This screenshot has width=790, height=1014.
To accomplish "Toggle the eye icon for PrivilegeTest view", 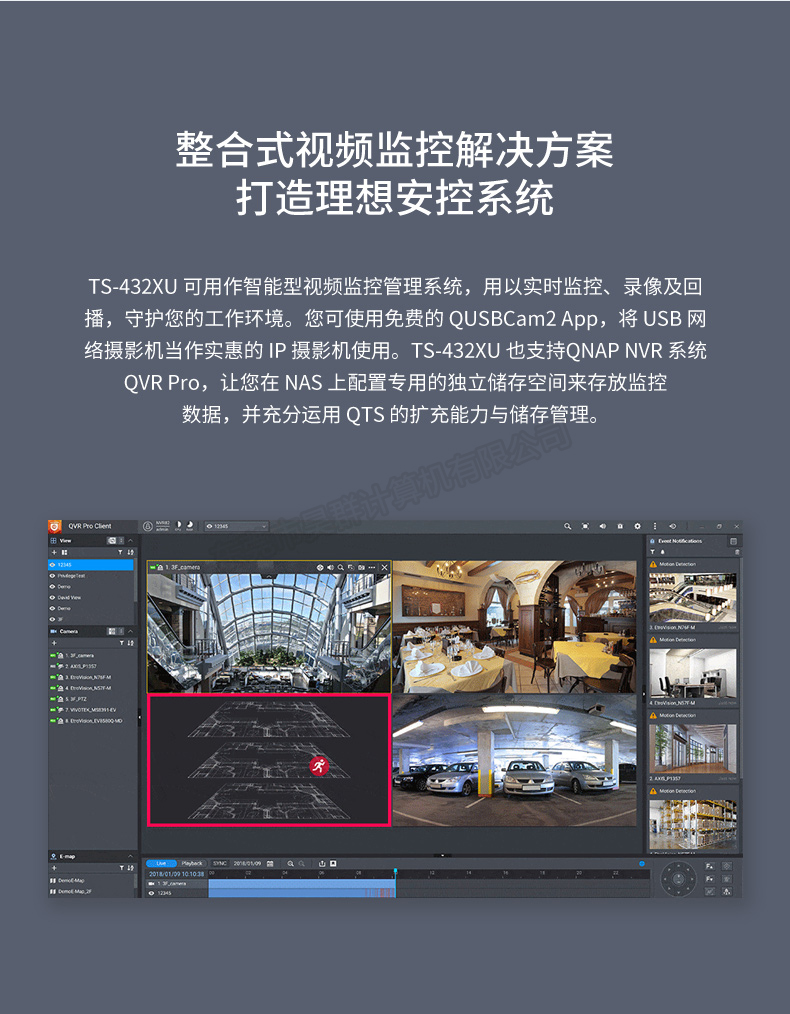I will (x=53, y=576).
